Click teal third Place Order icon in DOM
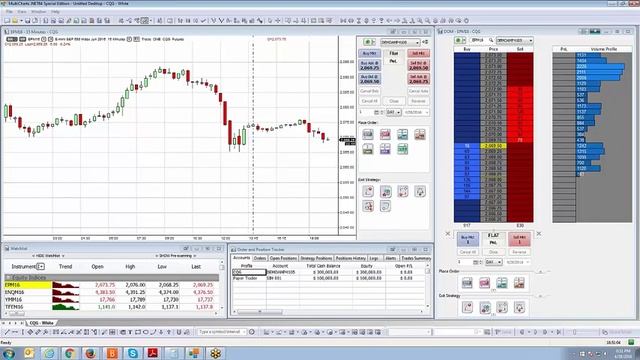Screen dimensions: 640x360 tap(502, 283)
